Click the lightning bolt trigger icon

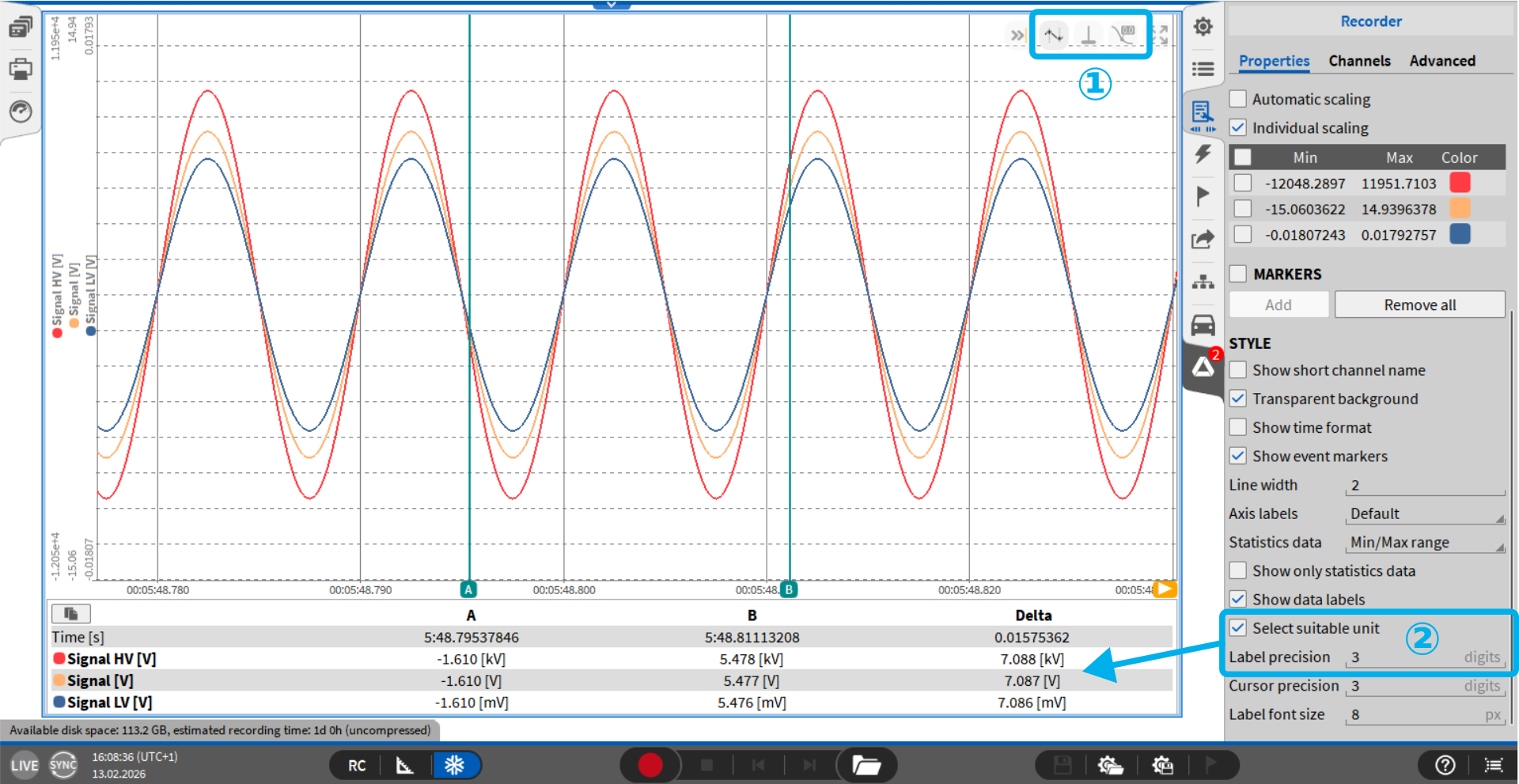(1203, 153)
